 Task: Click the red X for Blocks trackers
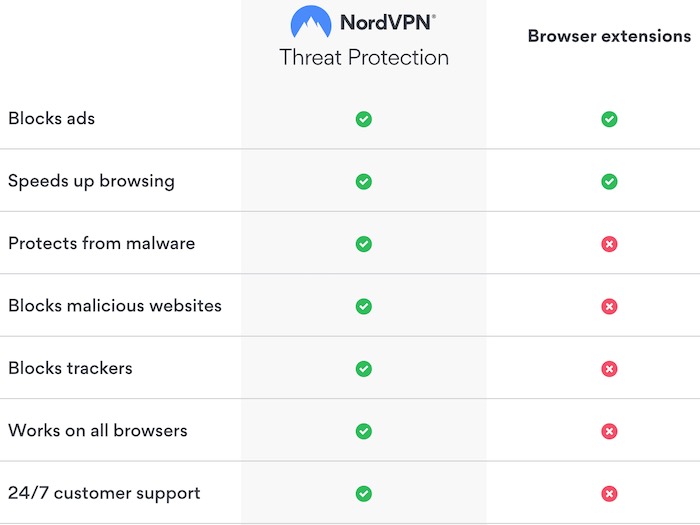[609, 369]
